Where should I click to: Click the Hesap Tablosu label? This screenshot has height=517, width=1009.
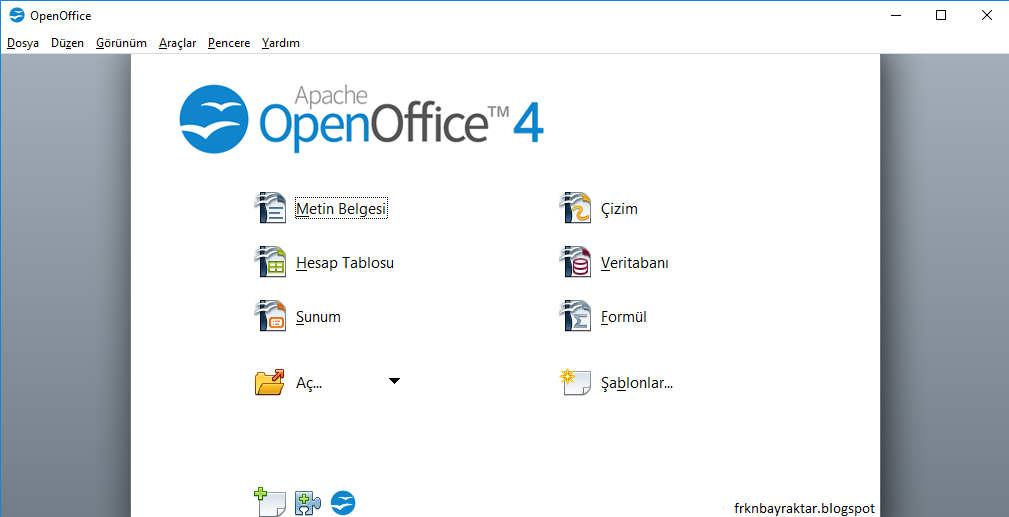click(x=345, y=263)
